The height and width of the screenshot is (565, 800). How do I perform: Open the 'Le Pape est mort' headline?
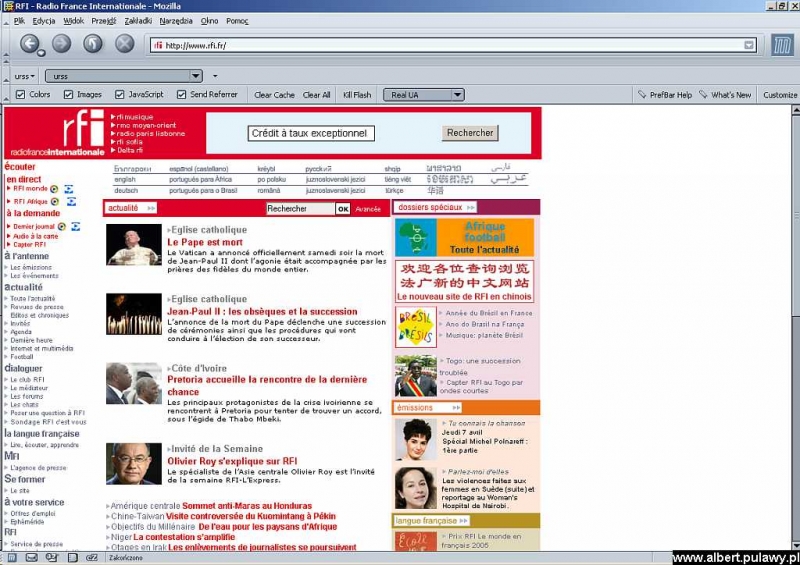[x=205, y=242]
